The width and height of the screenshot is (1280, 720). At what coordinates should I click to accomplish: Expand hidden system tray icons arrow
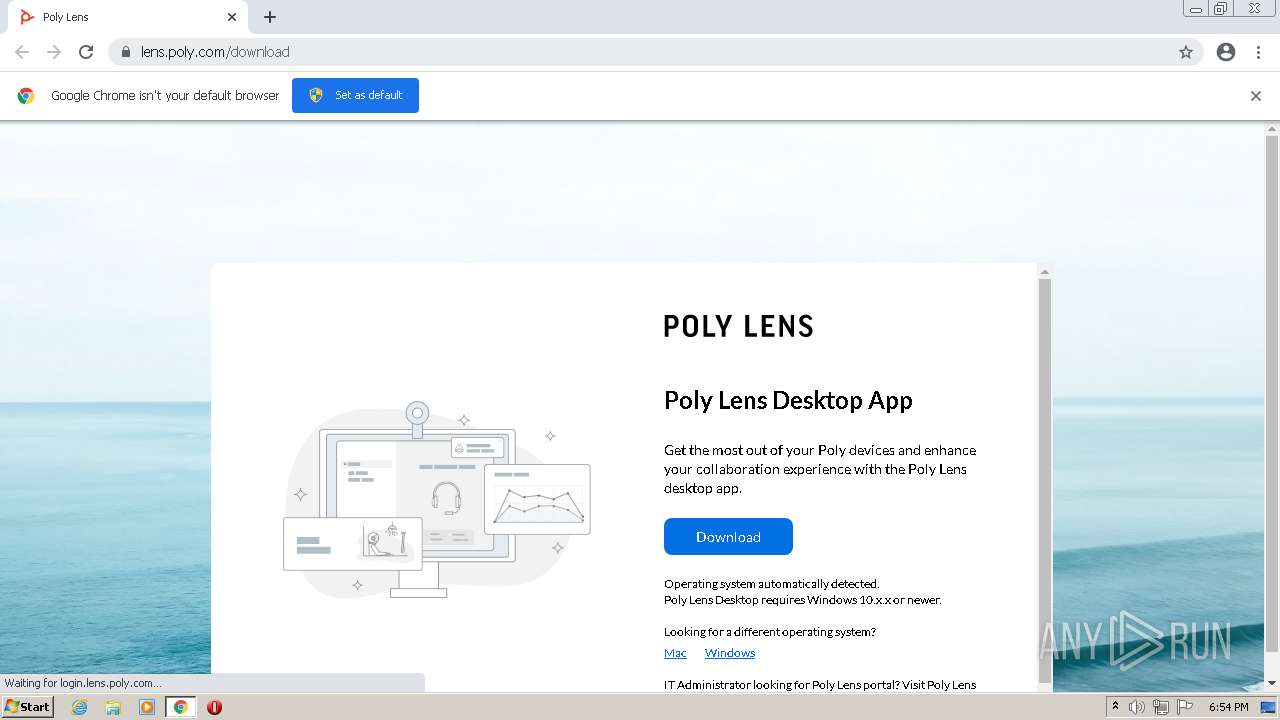[x=1116, y=707]
